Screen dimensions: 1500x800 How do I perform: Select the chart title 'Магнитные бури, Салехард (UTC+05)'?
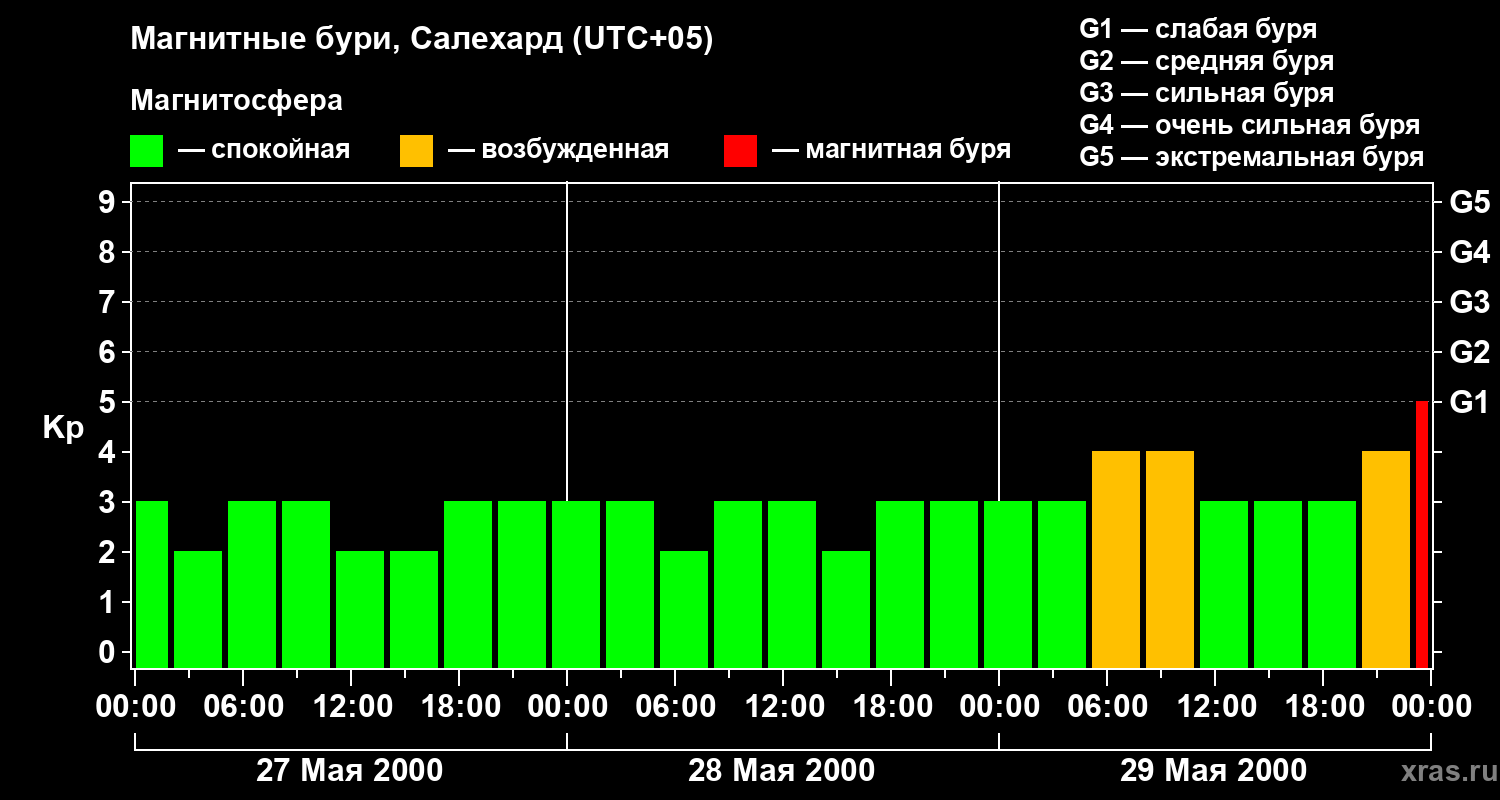point(422,39)
